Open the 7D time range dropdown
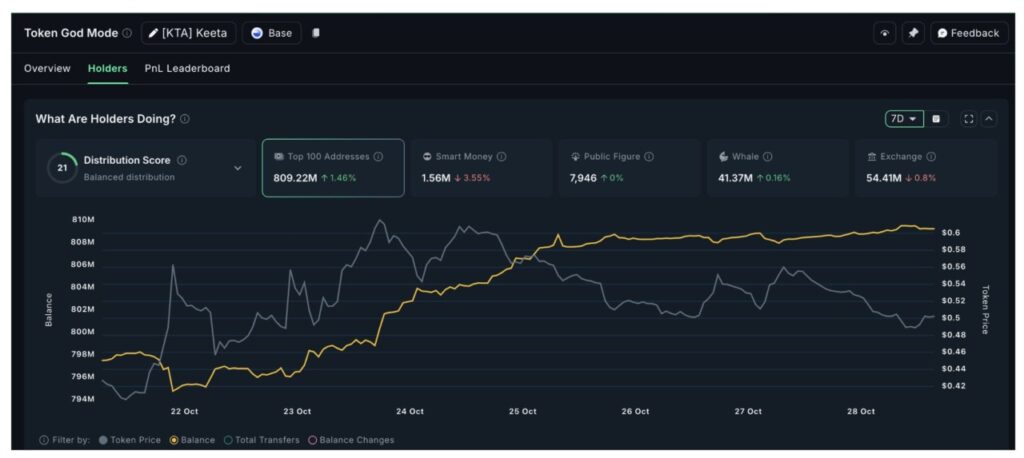Image resolution: width=1024 pixels, height=458 pixels. click(x=903, y=119)
